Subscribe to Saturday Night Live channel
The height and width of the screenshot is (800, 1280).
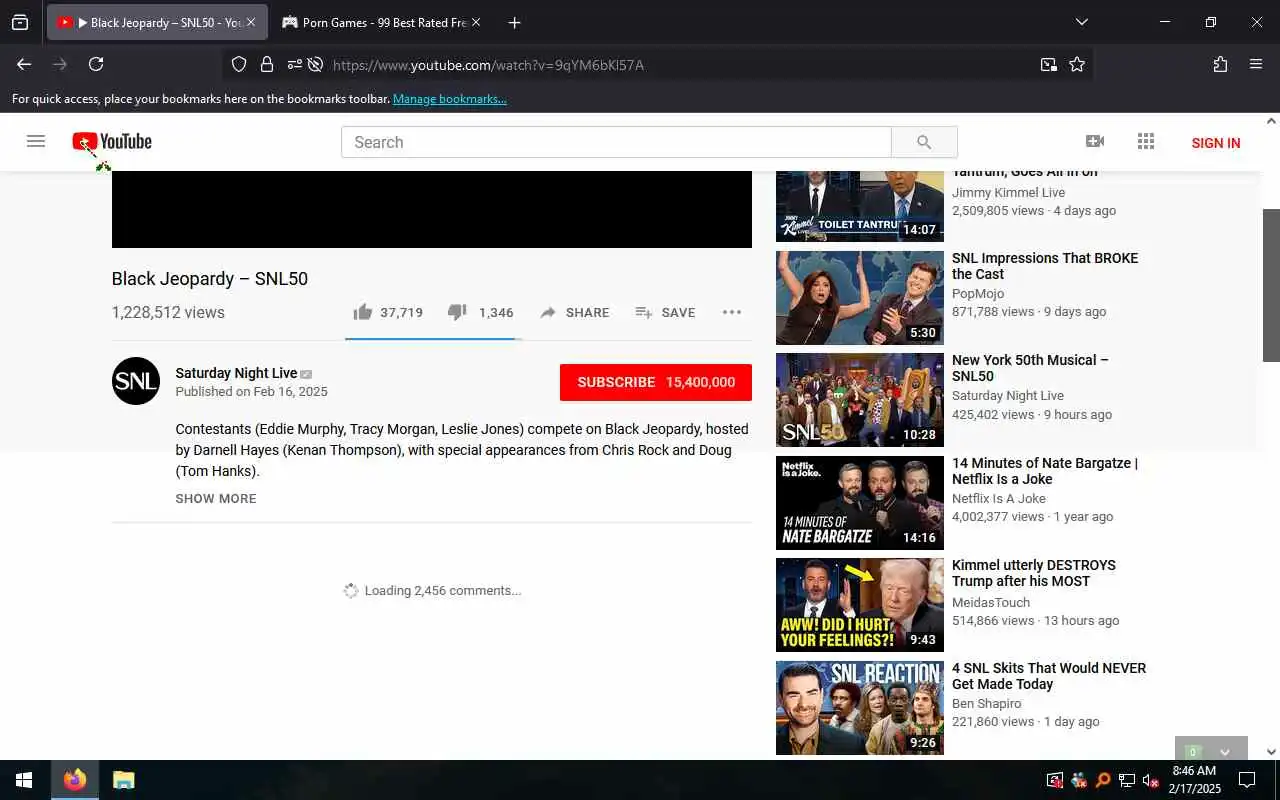pos(656,382)
